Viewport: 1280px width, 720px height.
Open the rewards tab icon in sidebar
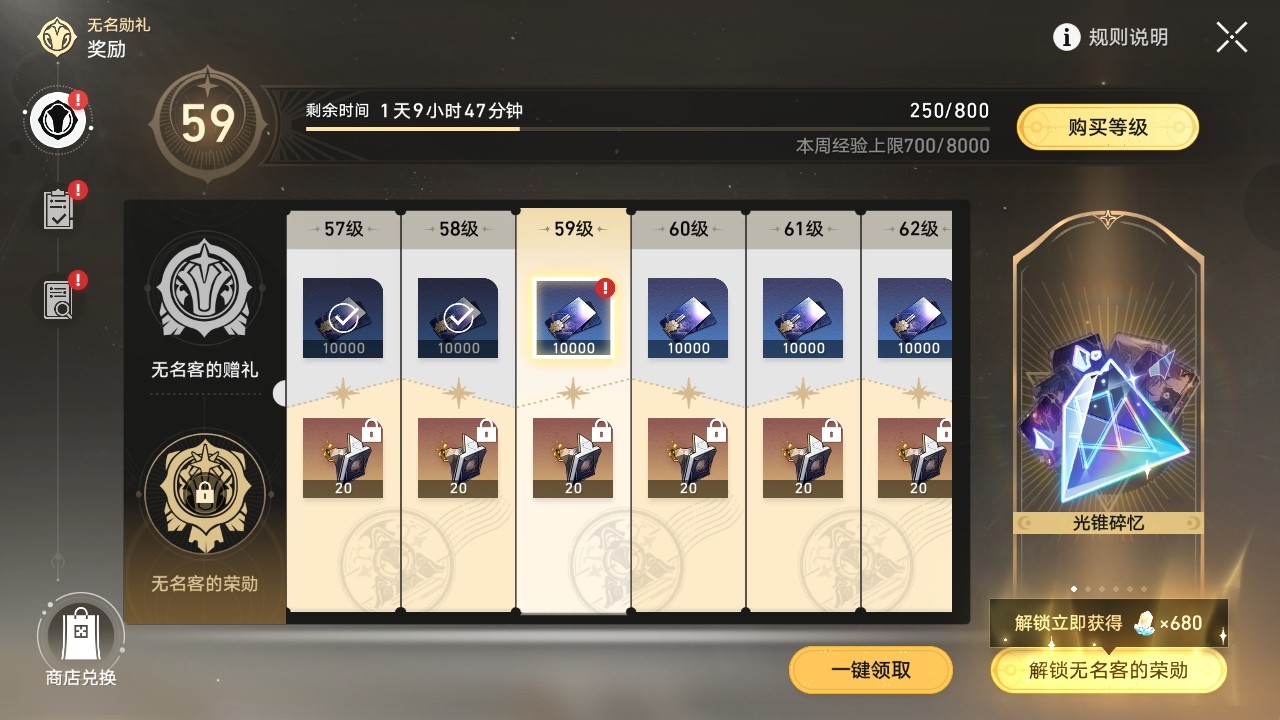(58, 123)
